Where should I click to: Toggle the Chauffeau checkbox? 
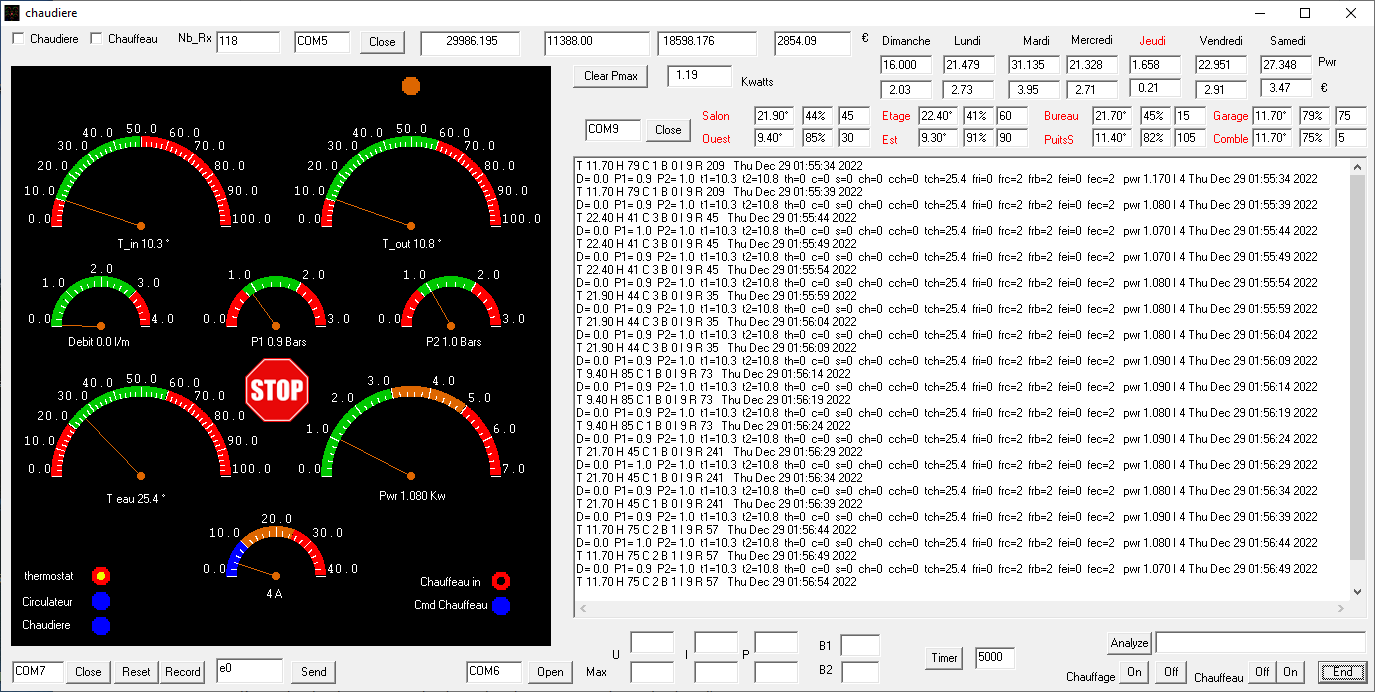click(x=97, y=39)
